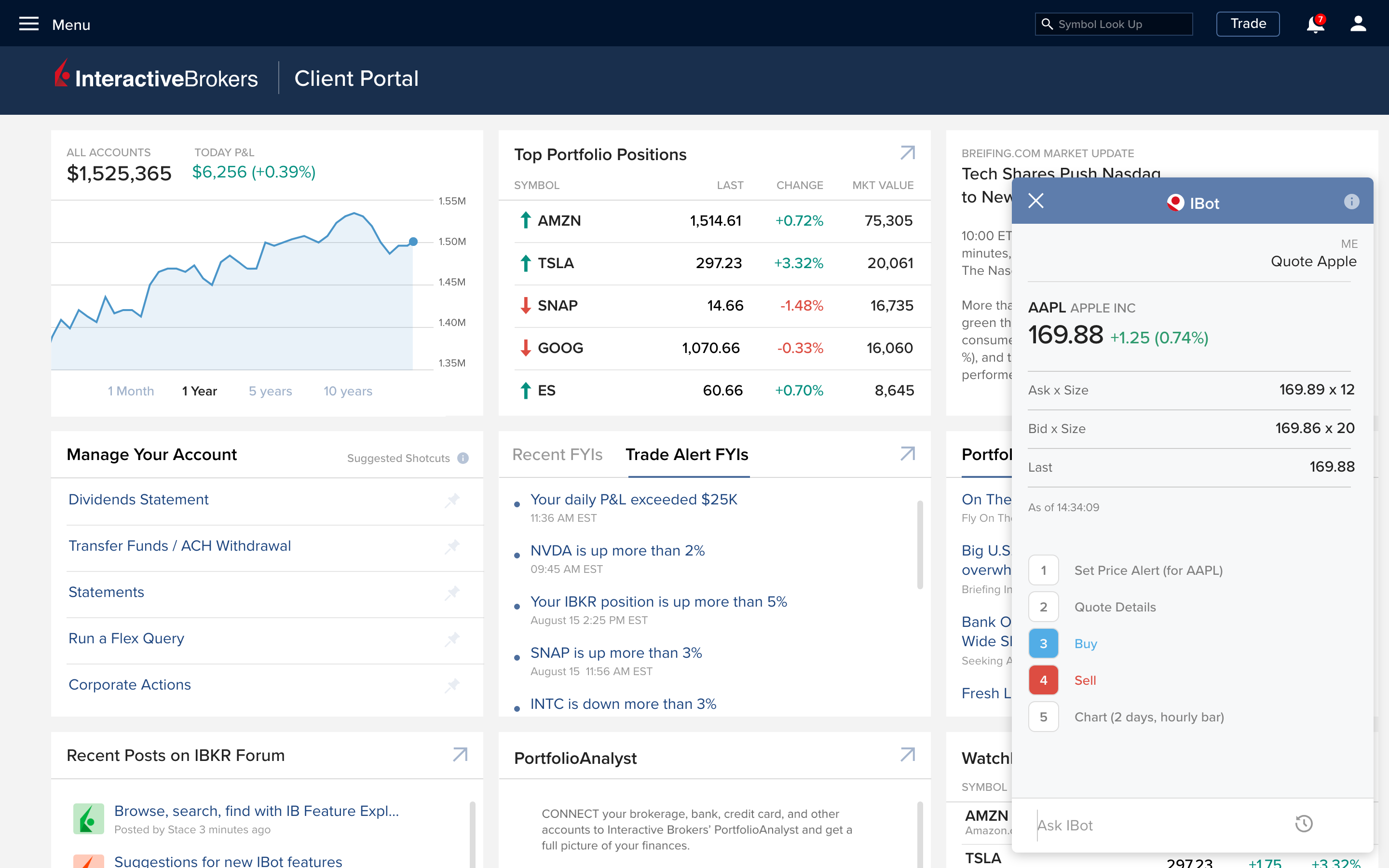Screen dimensions: 1389x868
Task: Select the 1 Month chart toggle
Action: coord(131,391)
